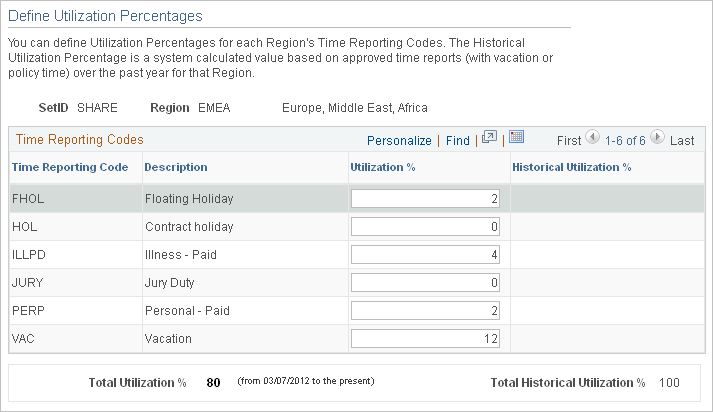713x412 pixels.
Task: Show next rows with right arrow
Action: (658, 140)
